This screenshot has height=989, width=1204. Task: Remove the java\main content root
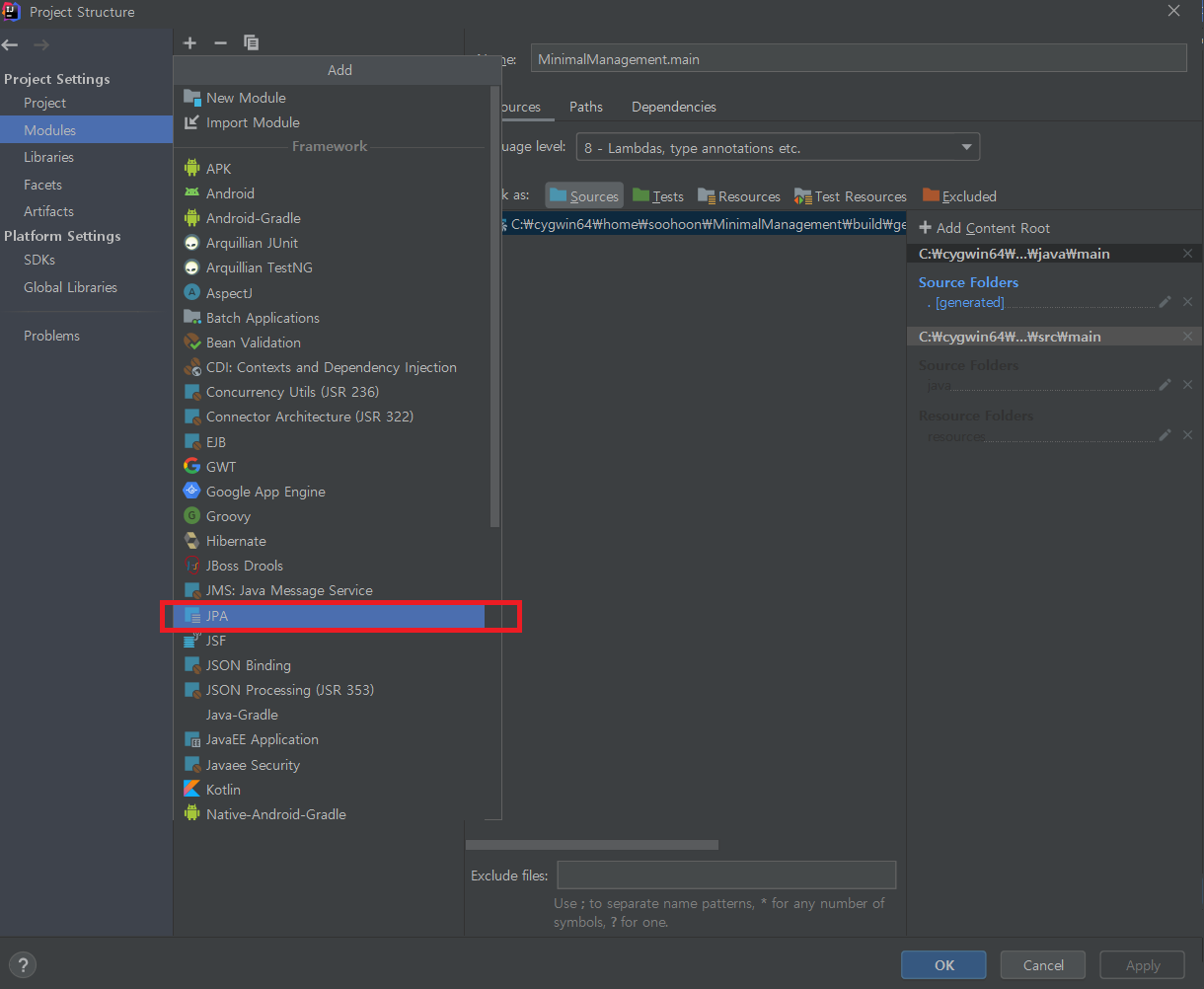(x=1187, y=254)
